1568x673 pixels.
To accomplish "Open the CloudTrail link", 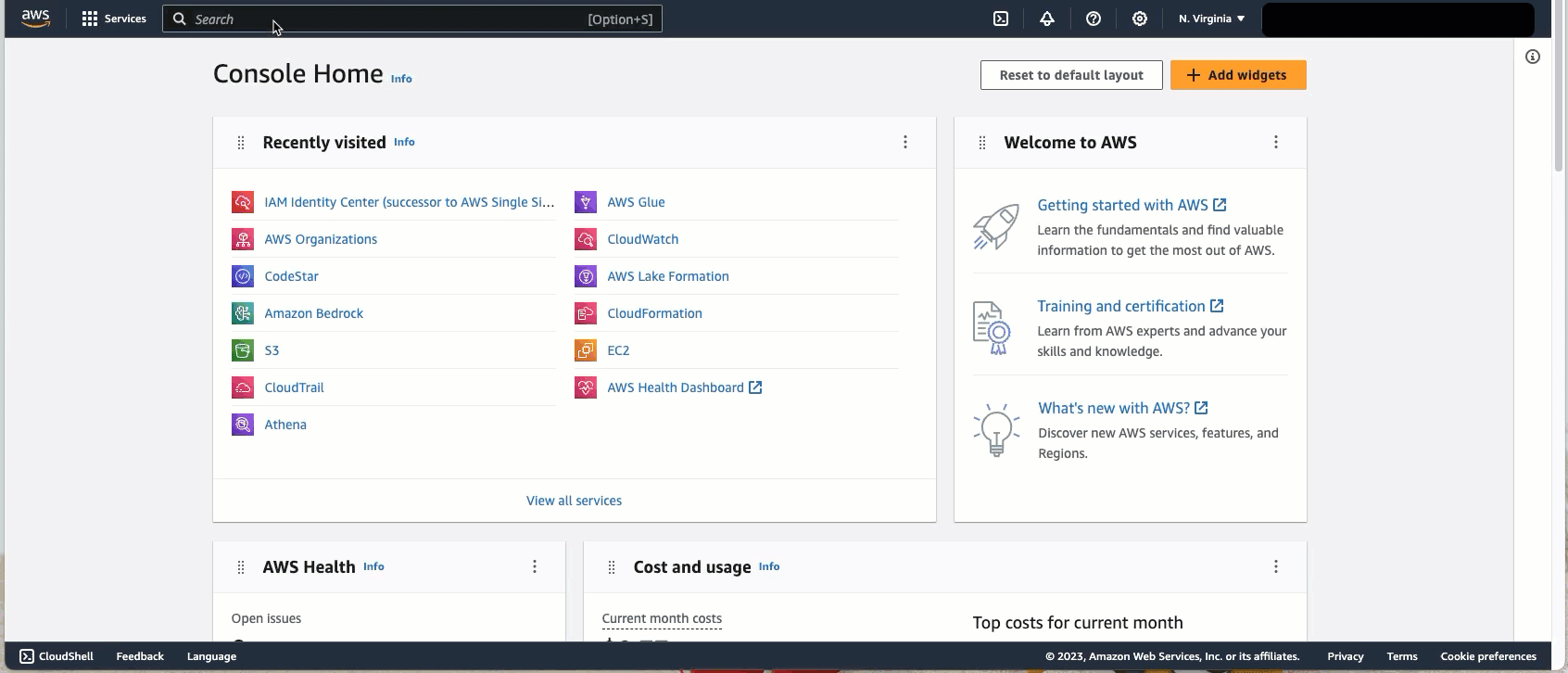I will point(294,387).
